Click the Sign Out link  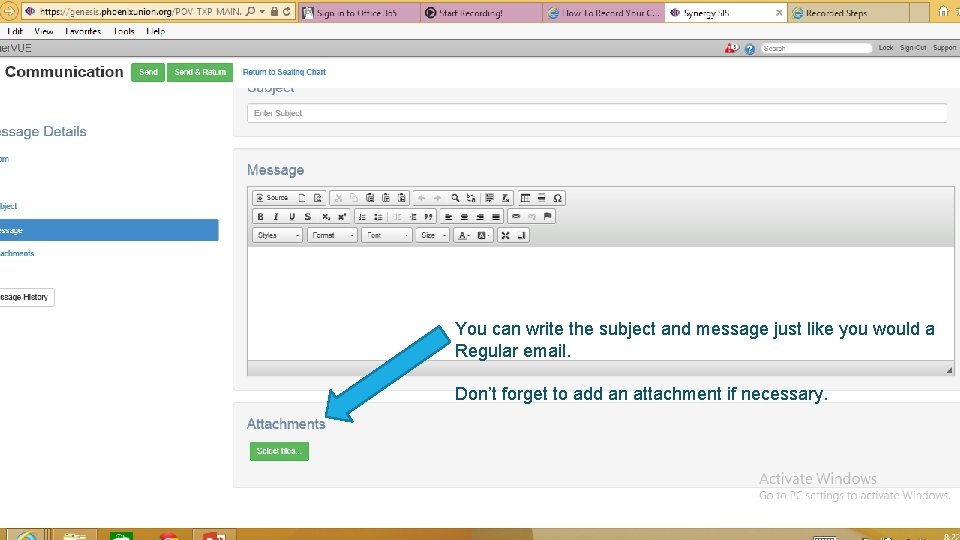(913, 48)
